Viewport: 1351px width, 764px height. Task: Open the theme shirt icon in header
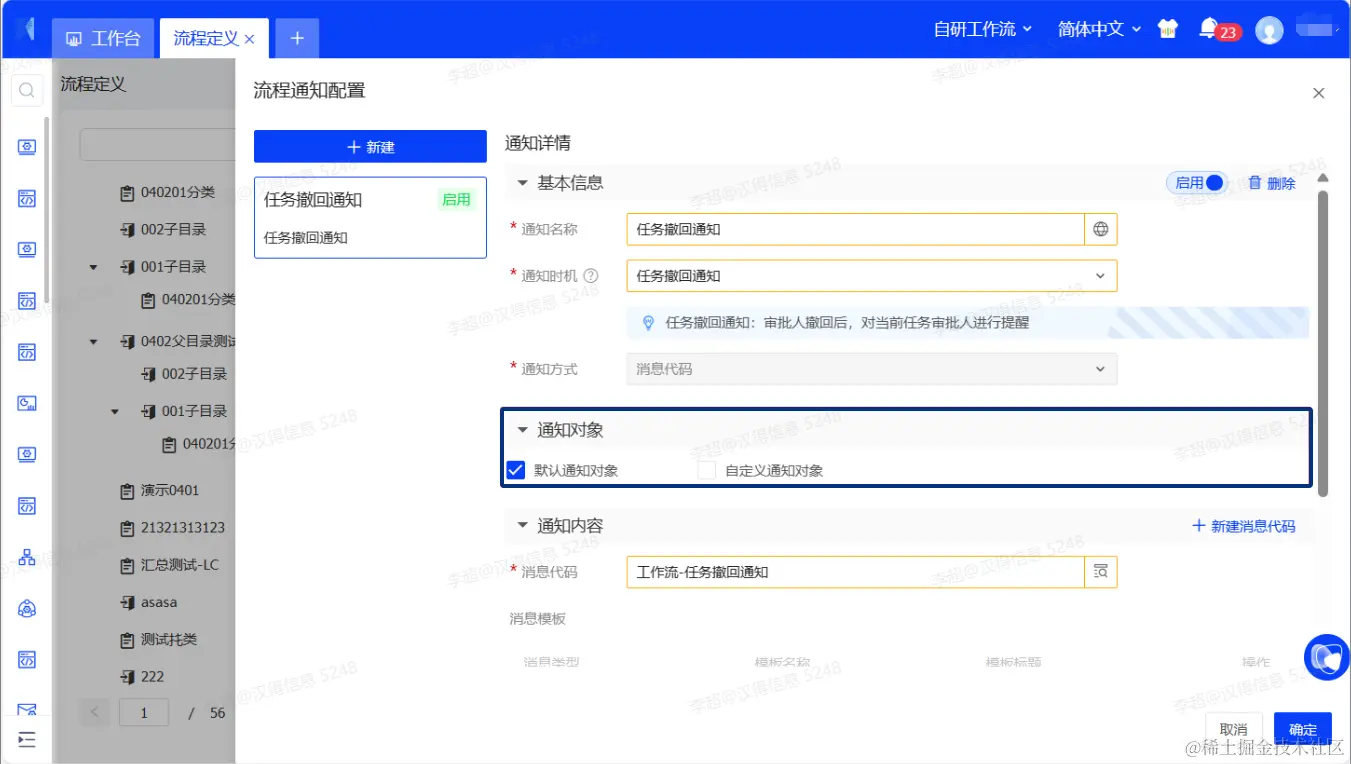1168,29
